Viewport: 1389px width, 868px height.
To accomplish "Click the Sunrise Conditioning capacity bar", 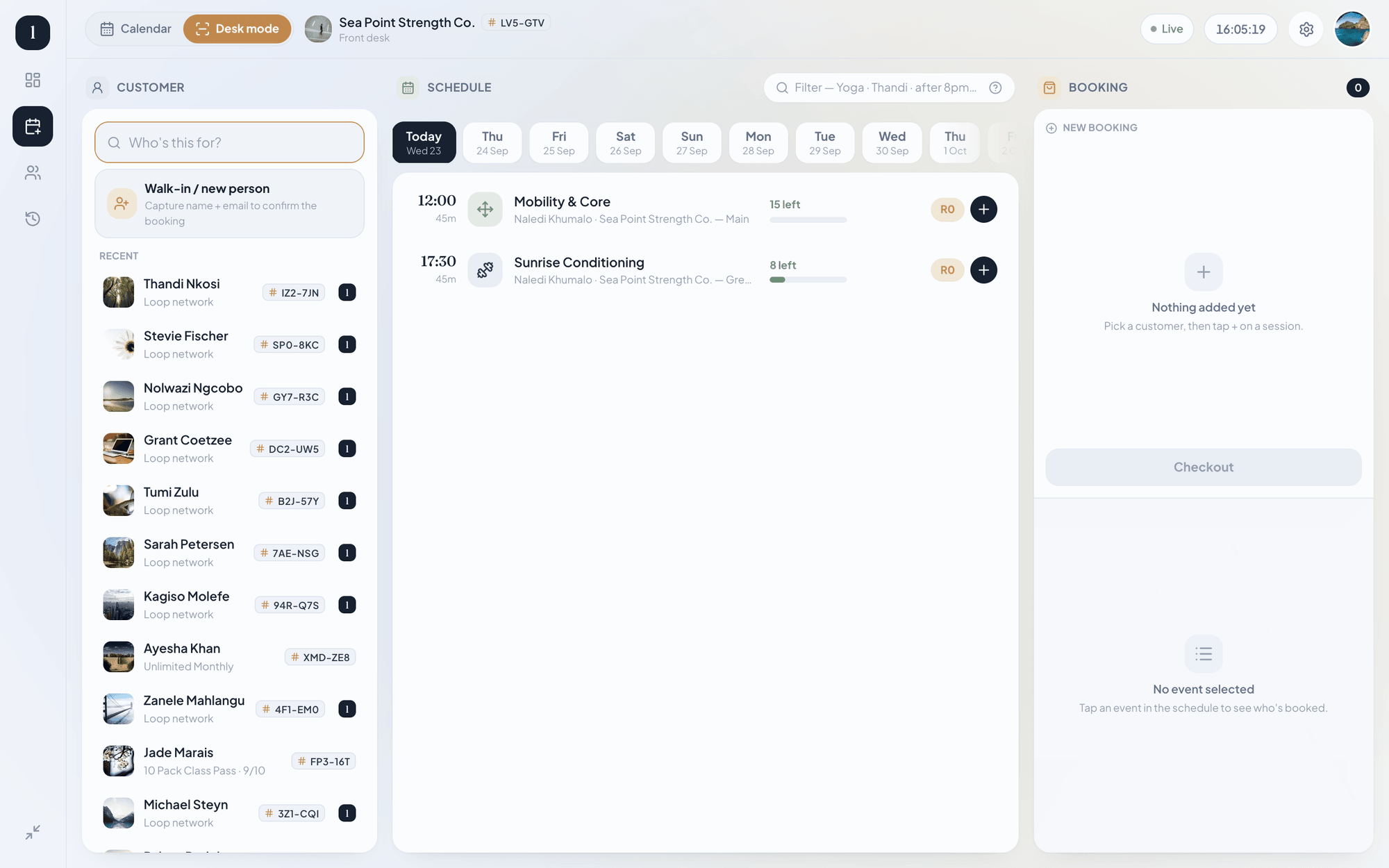I will tap(808, 280).
